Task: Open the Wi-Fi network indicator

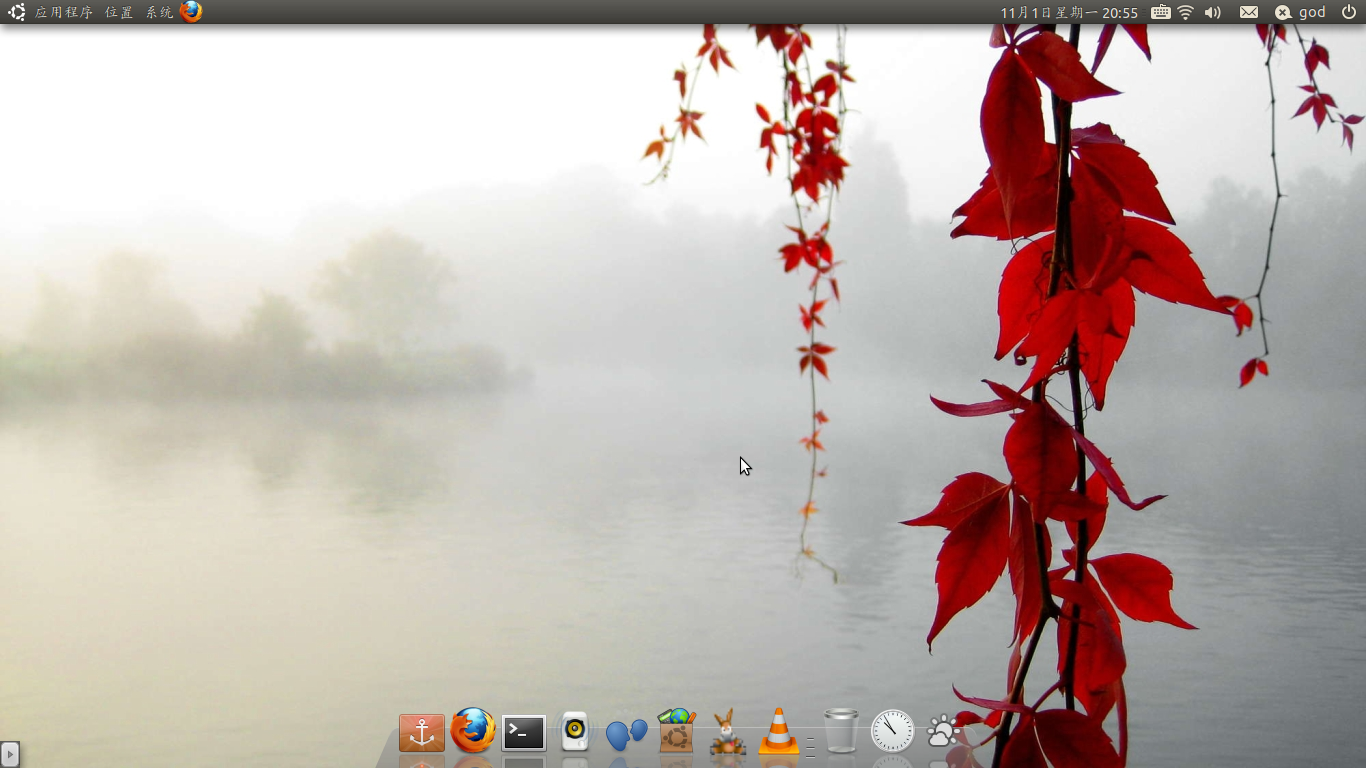Action: (x=1186, y=12)
